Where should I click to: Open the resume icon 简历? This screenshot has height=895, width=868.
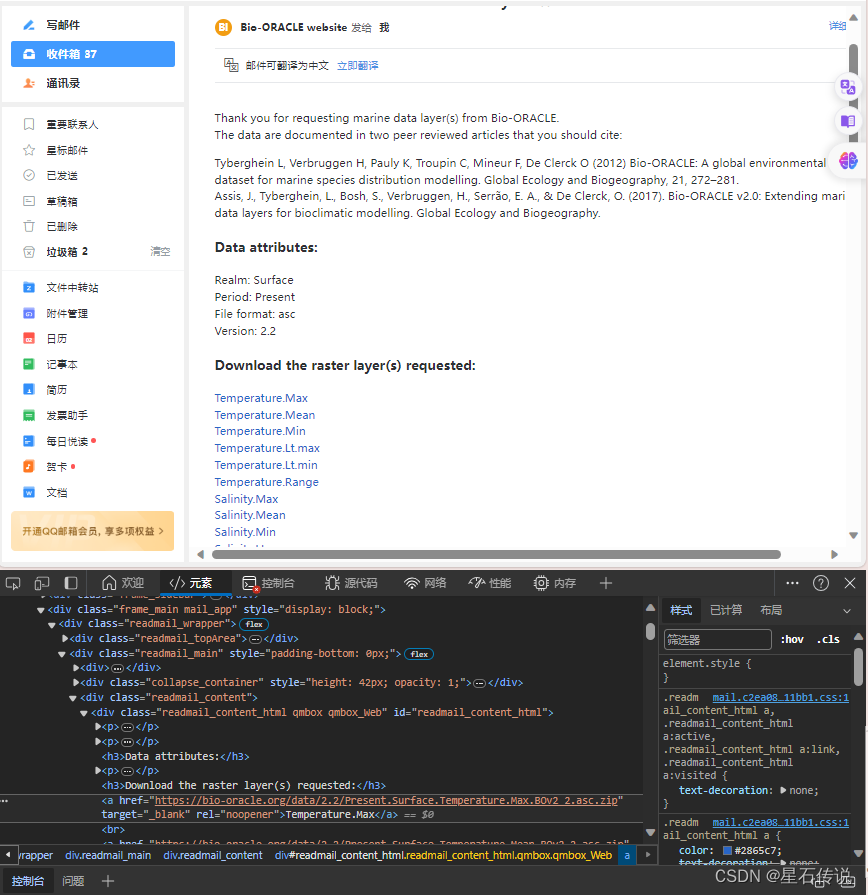pyautogui.click(x=29, y=389)
